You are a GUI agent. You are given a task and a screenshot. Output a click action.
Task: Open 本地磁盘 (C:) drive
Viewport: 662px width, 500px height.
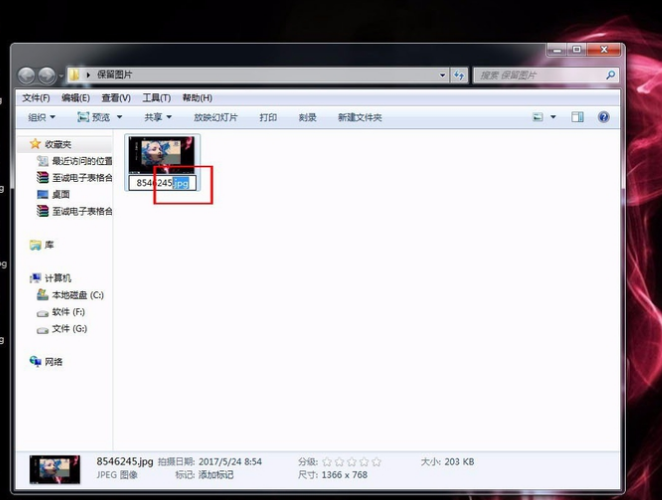(x=78, y=295)
